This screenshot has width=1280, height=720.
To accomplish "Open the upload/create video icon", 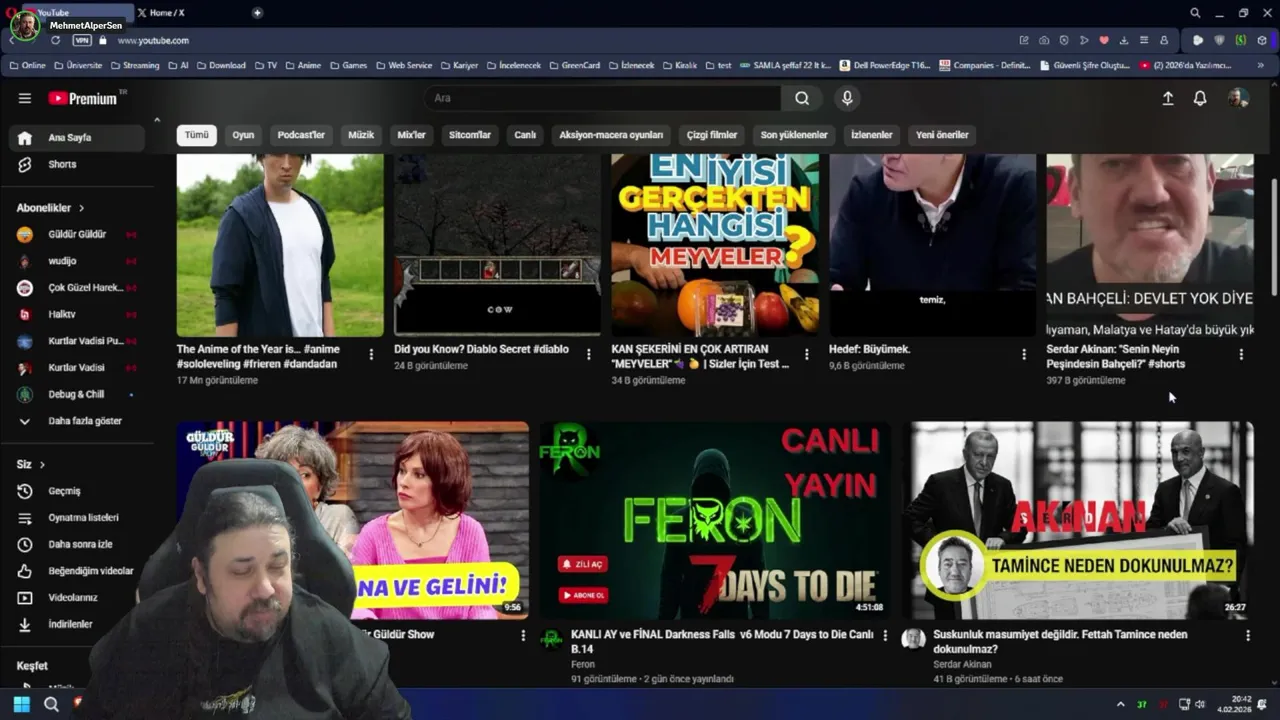I will coord(1167,98).
